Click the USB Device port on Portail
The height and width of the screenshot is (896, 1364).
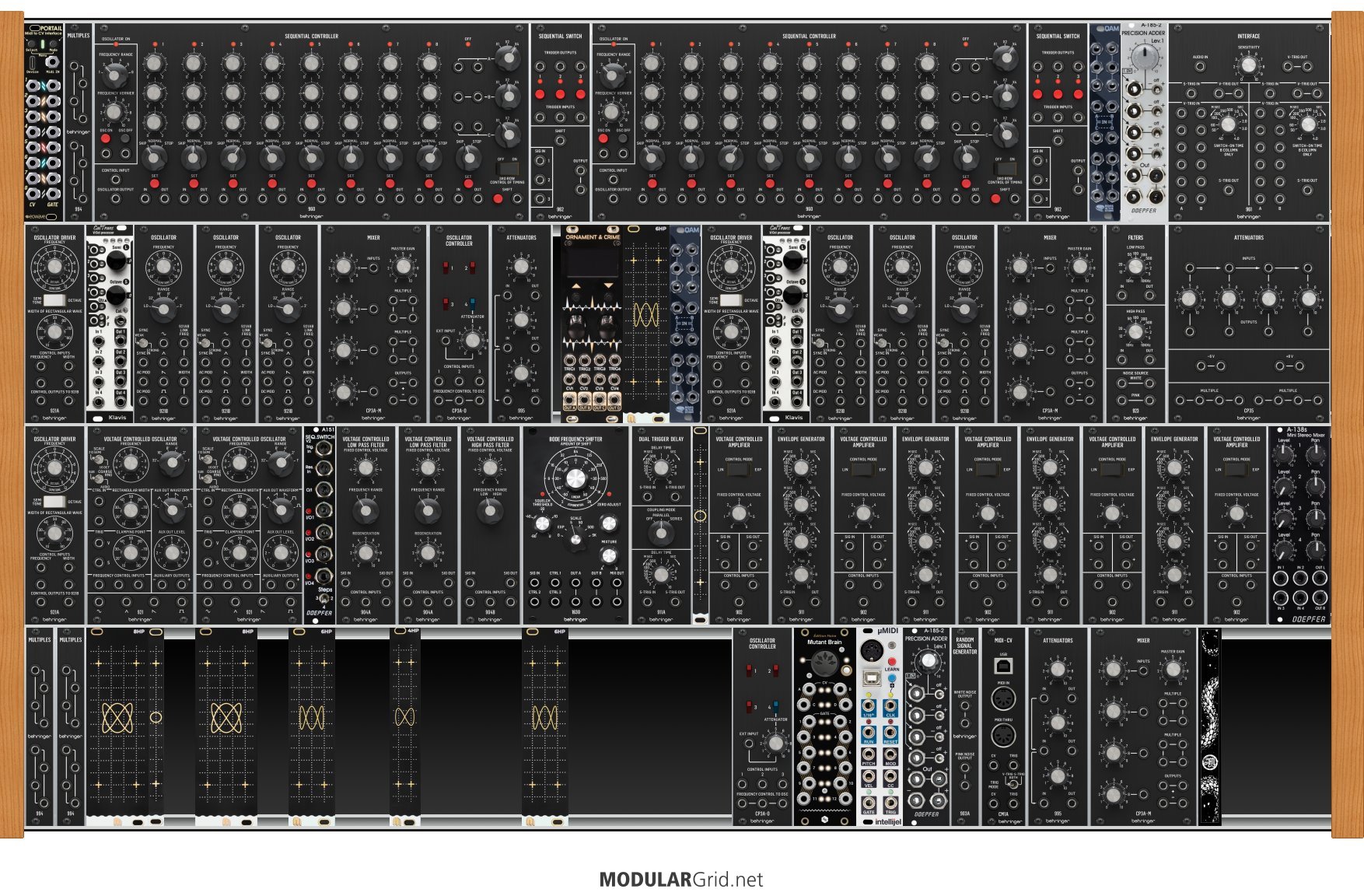click(33, 62)
